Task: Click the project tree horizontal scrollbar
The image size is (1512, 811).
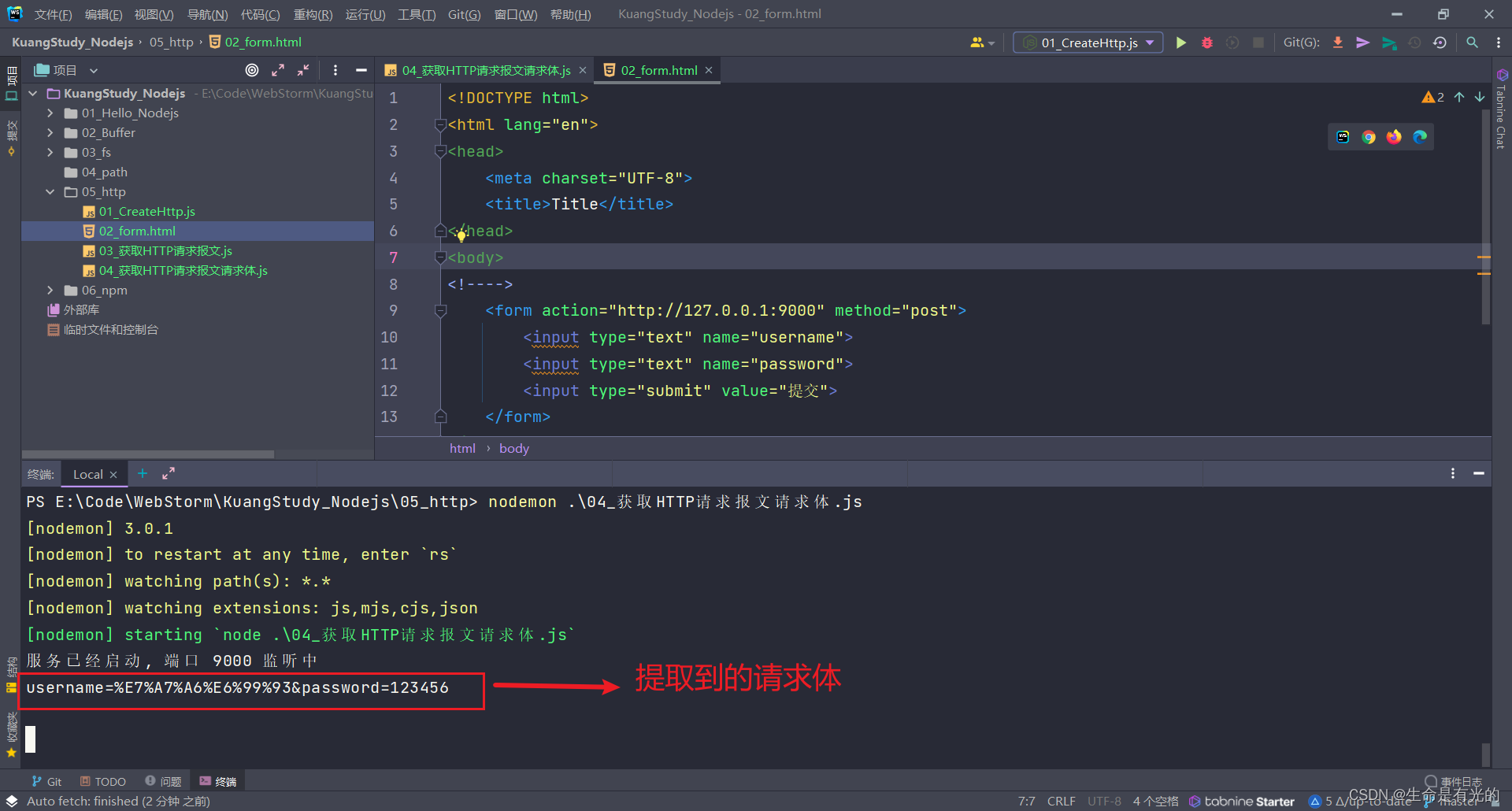Action: pyautogui.click(x=148, y=454)
